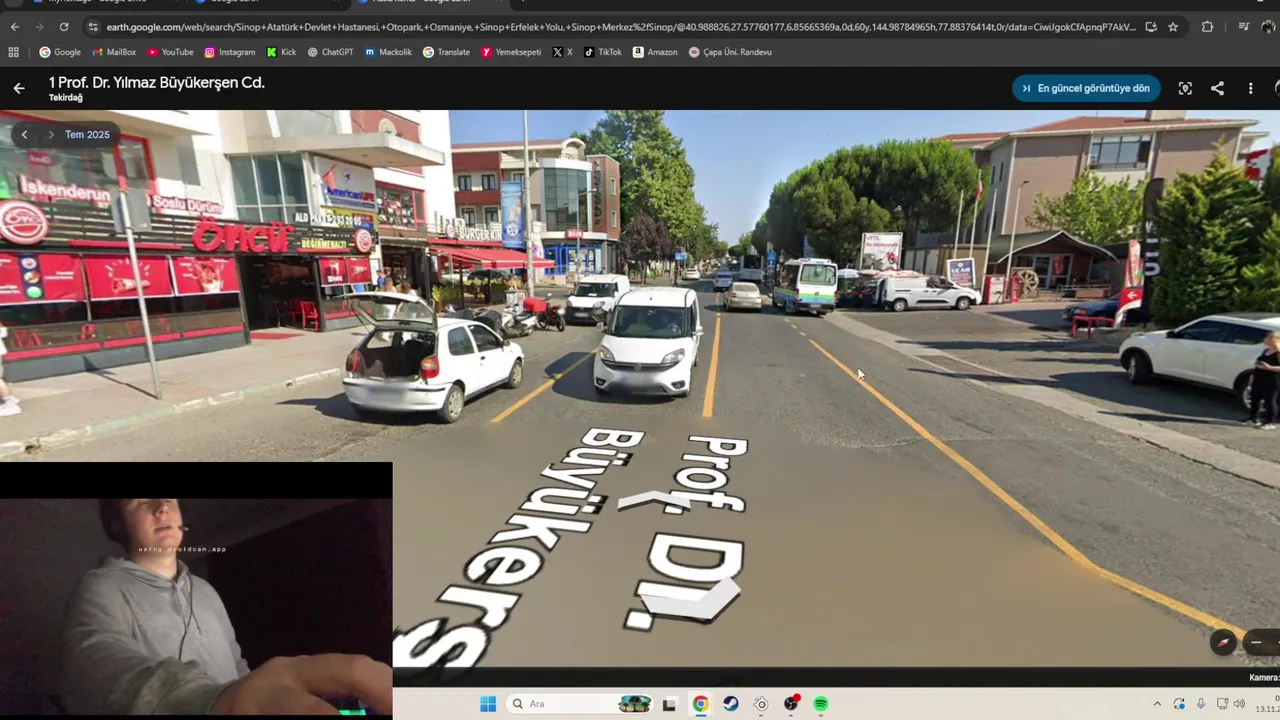
Task: Click the taskbar 'Ara' search box
Action: [x=579, y=704]
